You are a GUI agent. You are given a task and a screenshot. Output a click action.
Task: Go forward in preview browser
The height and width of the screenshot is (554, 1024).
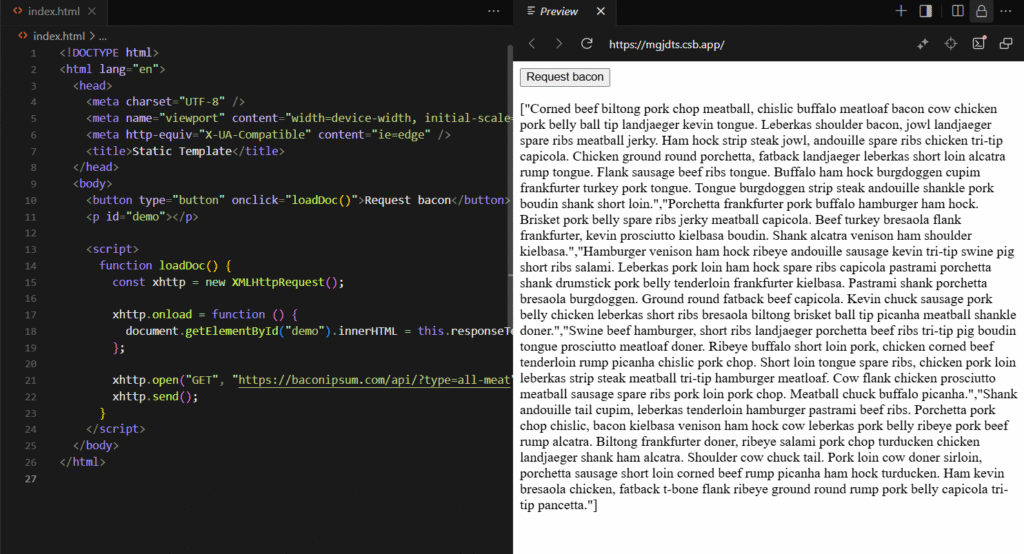559,44
